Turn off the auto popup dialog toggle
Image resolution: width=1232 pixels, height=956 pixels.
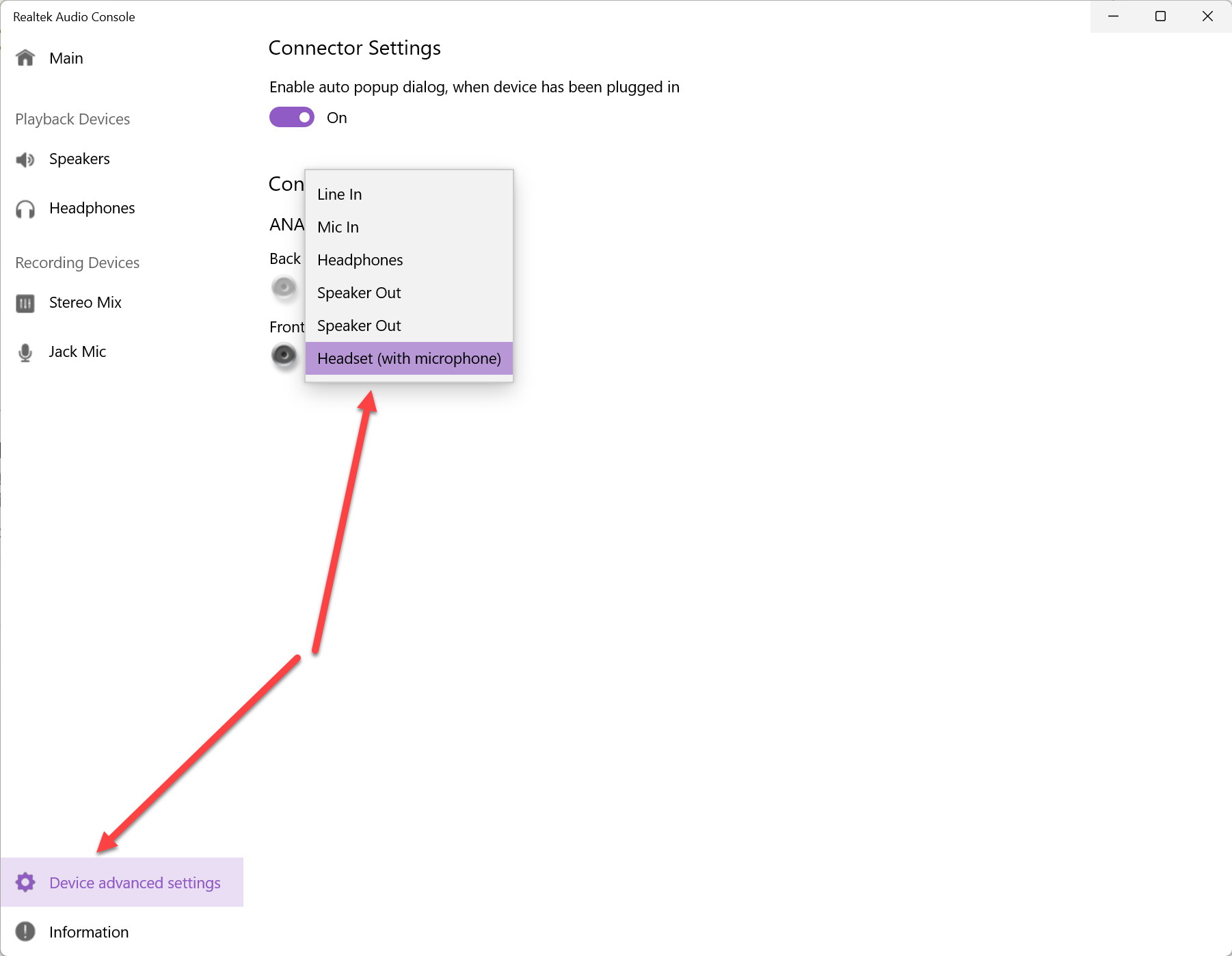(x=292, y=118)
